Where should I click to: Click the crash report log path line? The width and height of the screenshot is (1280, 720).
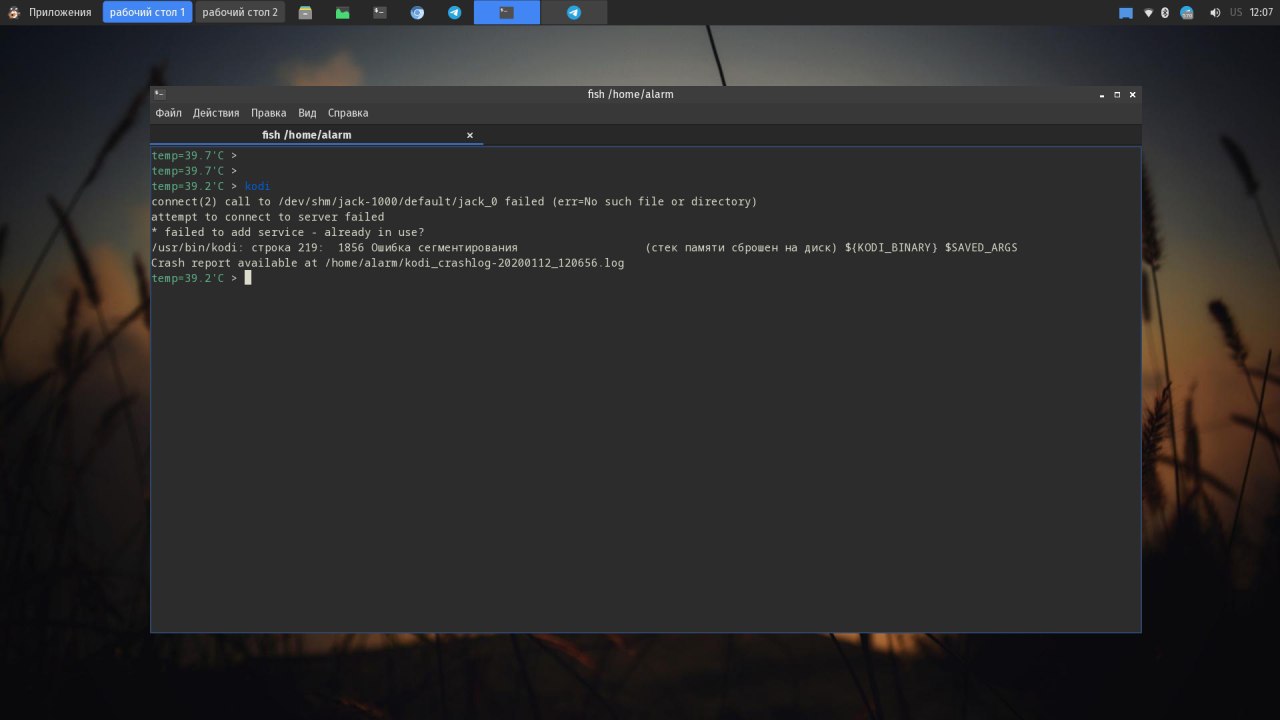tap(387, 263)
